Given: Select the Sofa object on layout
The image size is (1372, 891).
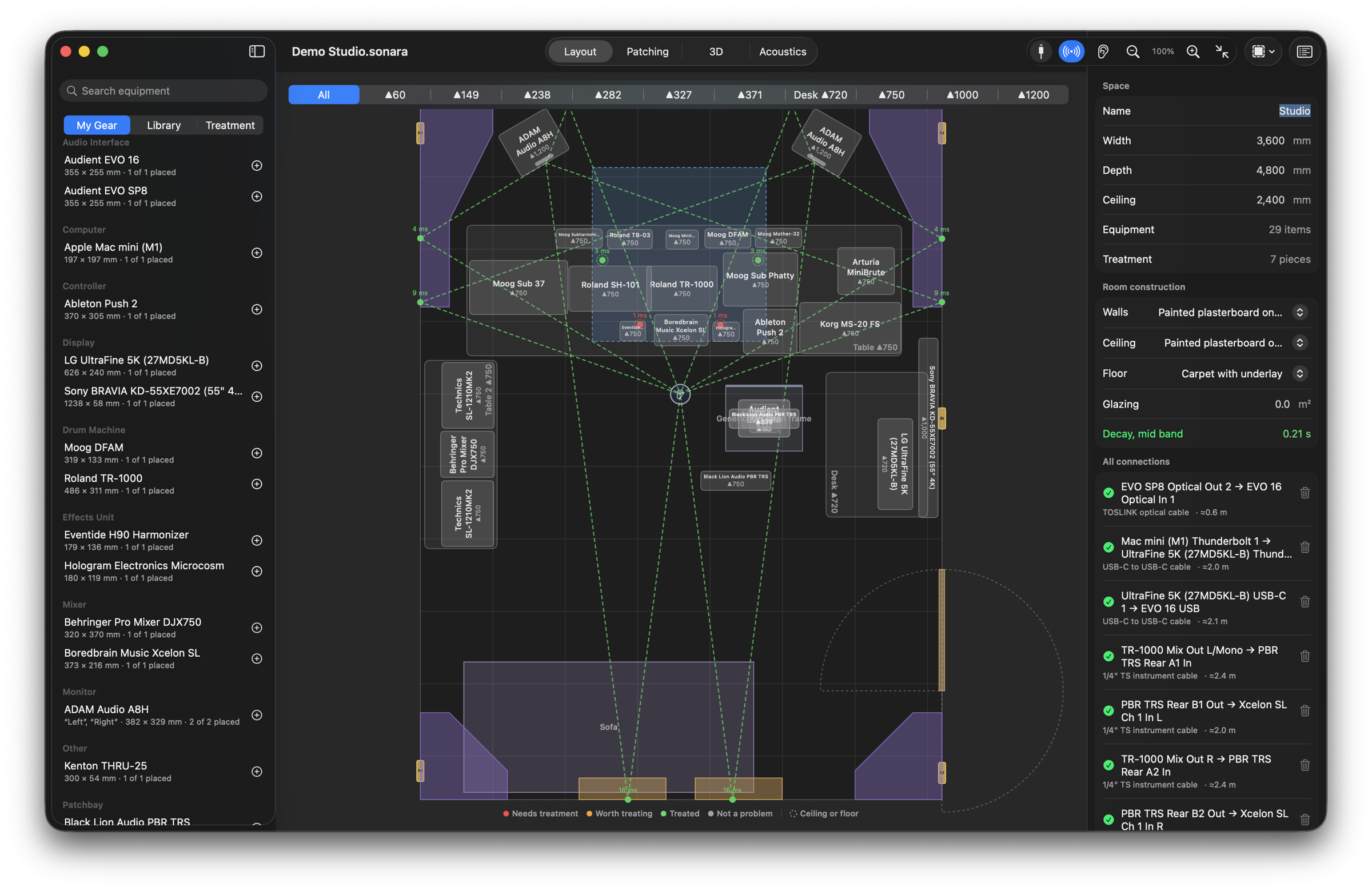Looking at the screenshot, I should pyautogui.click(x=608, y=726).
